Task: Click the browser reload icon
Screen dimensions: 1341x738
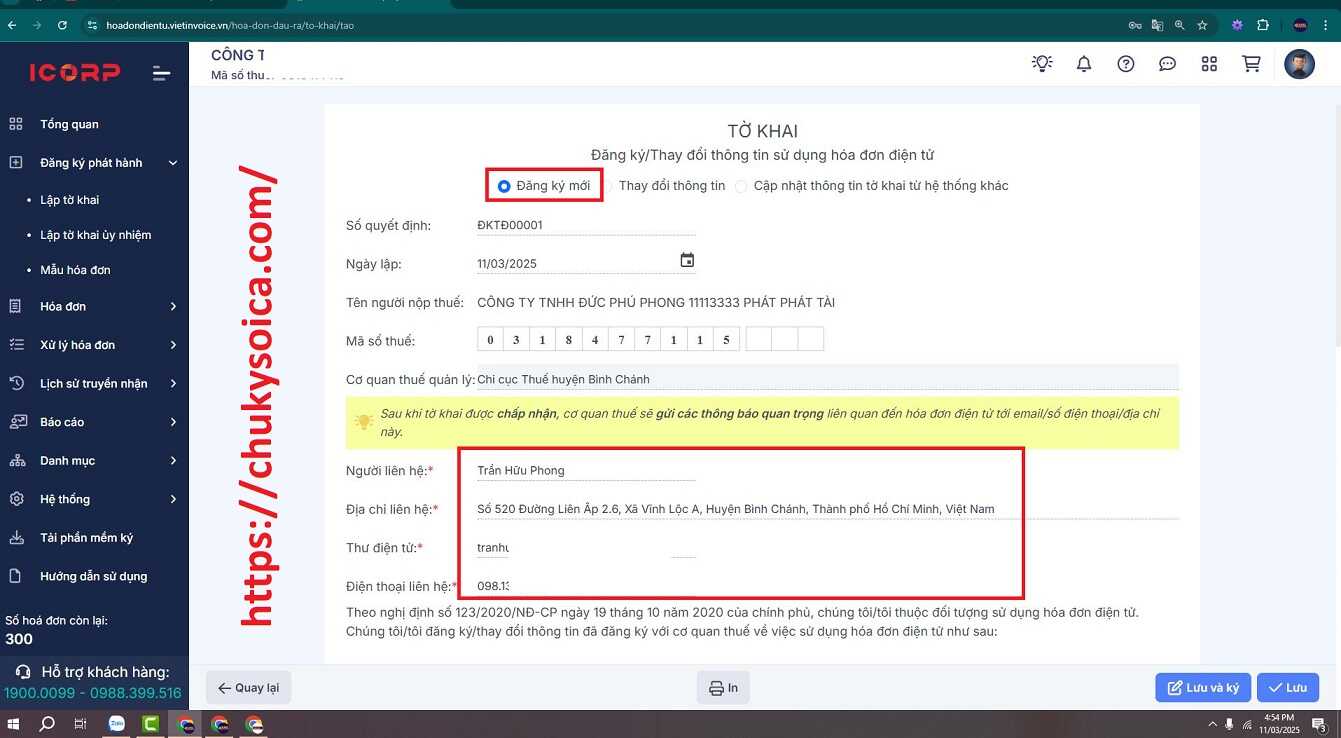Action: click(62, 25)
